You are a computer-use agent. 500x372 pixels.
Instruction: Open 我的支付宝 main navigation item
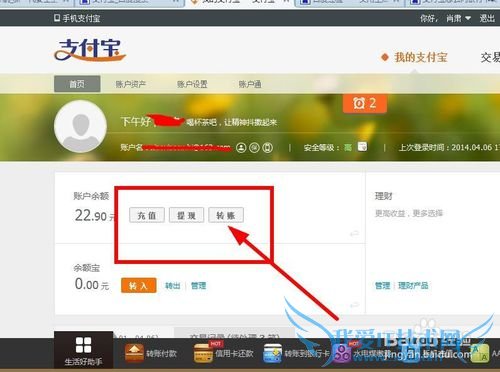421,57
